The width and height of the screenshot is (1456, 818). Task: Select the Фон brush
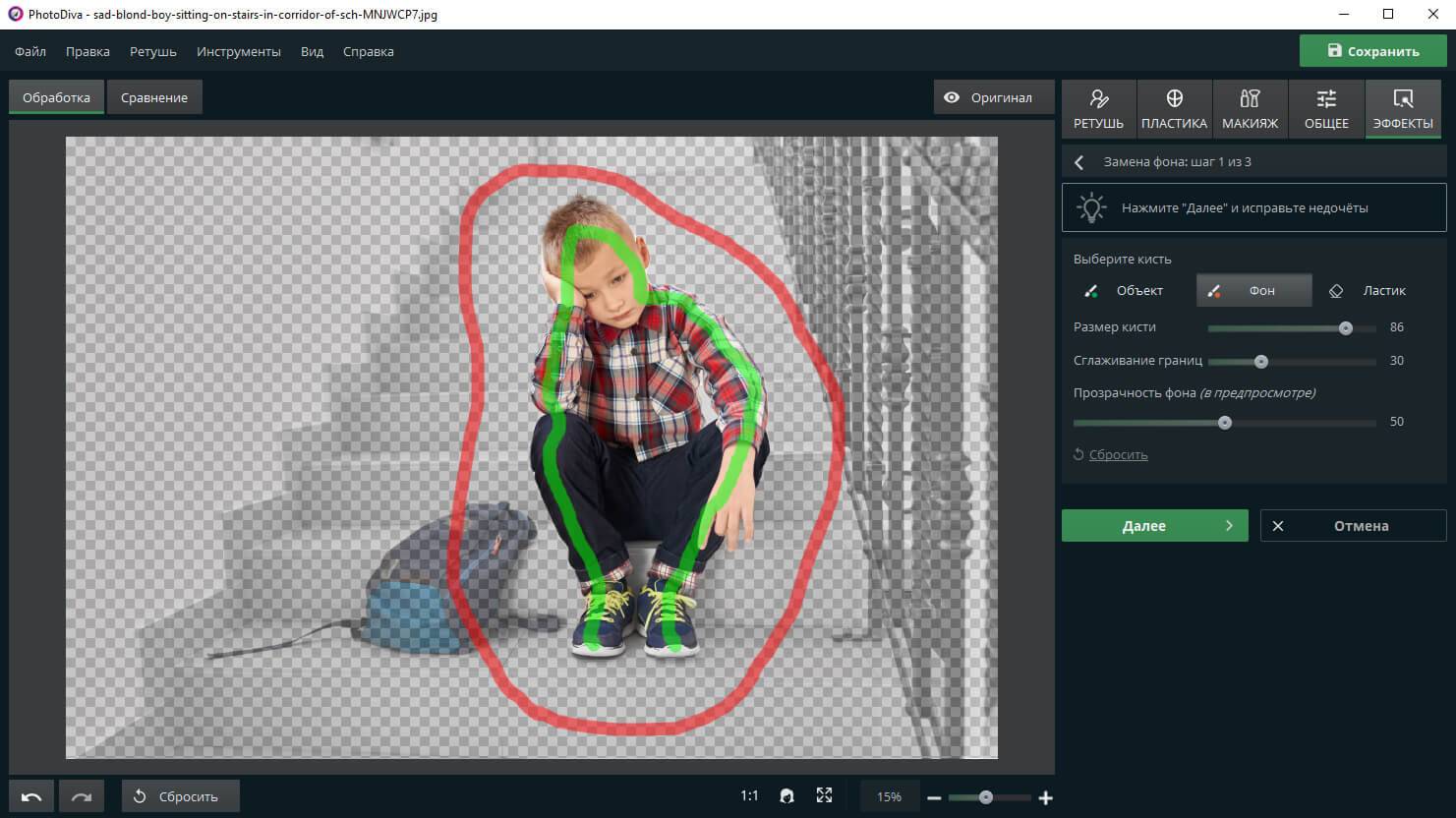(x=1253, y=290)
